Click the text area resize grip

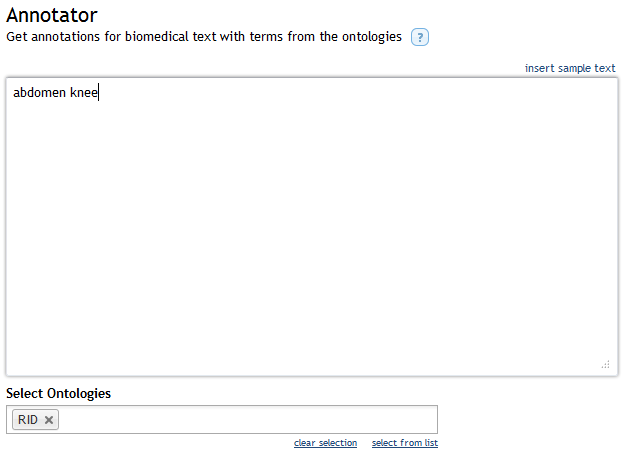click(606, 365)
